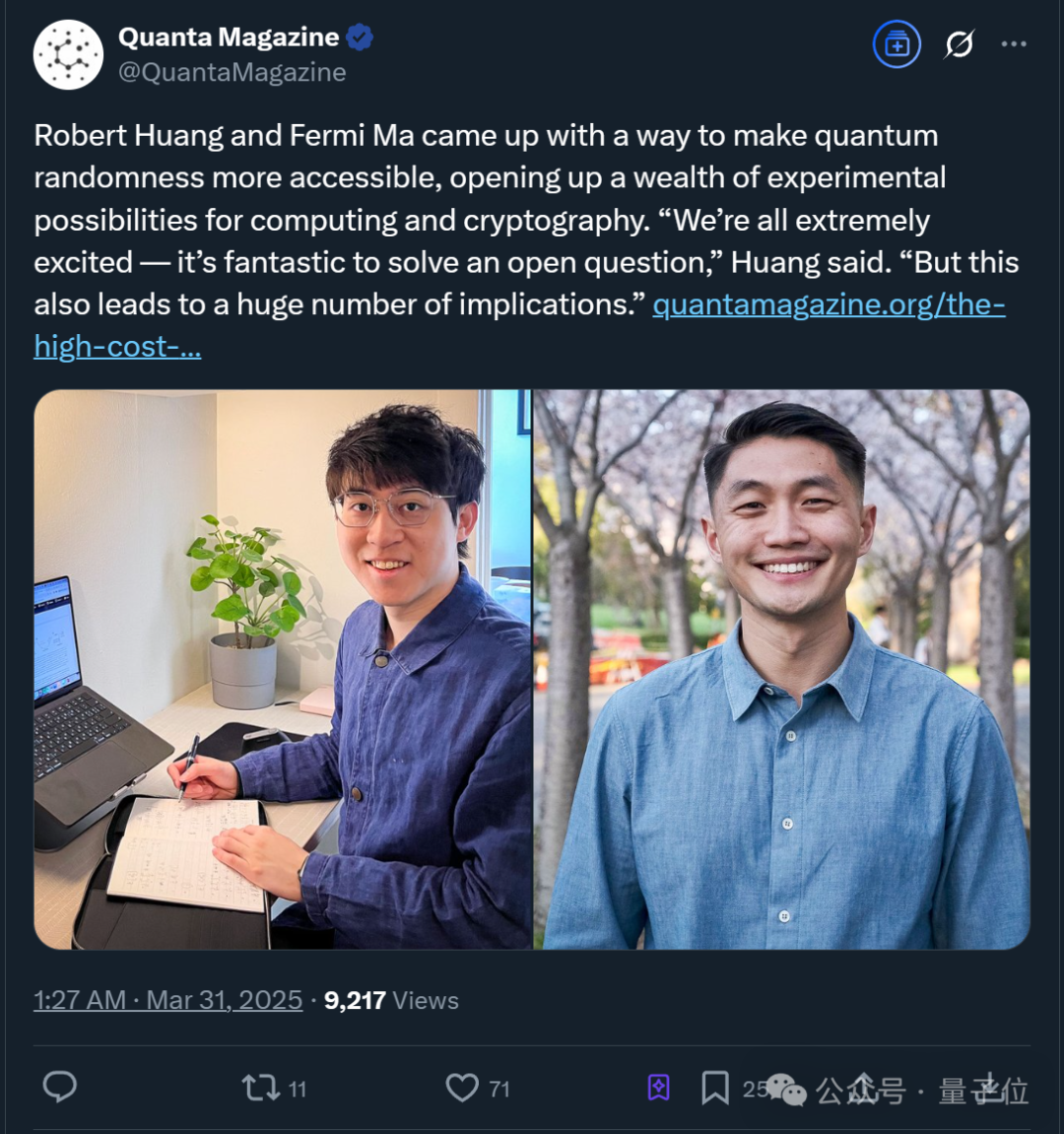
Task: Click the reply speech bubble icon
Action: [x=60, y=1087]
